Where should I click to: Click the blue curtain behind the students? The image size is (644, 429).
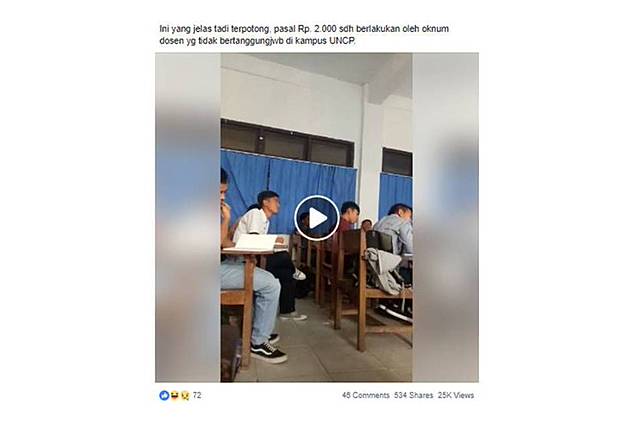(288, 181)
